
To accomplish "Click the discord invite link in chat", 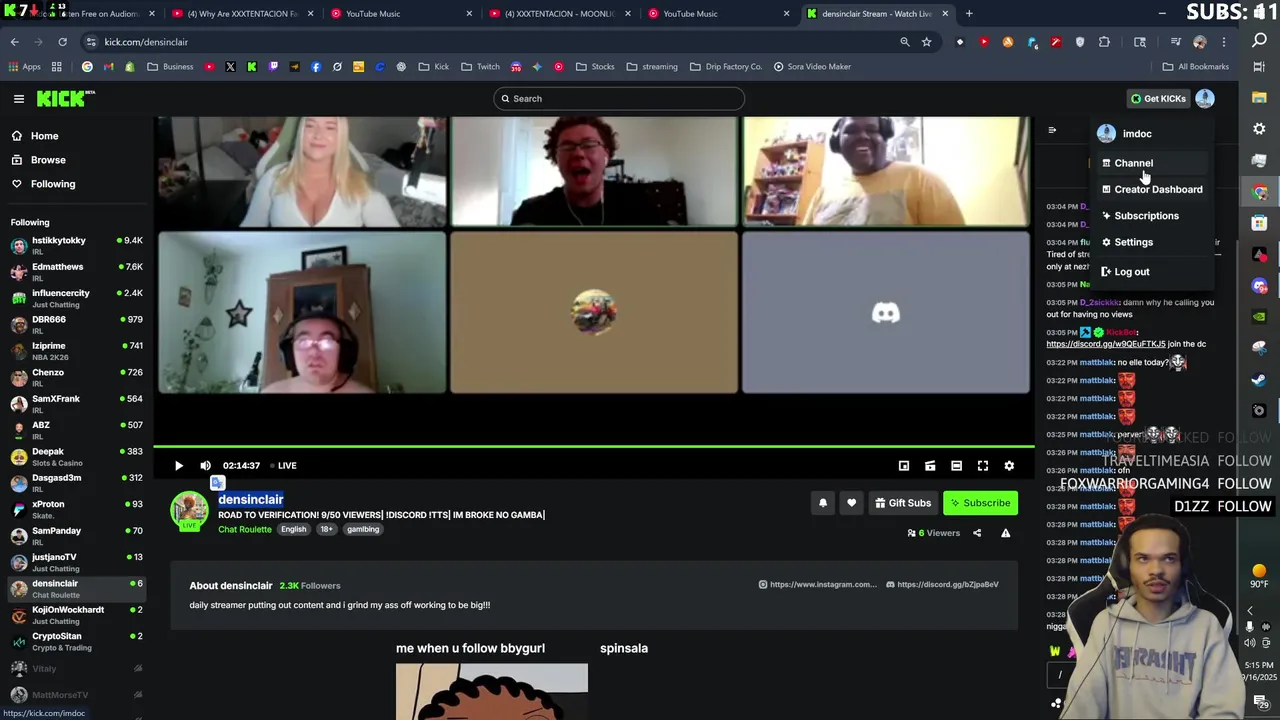I will click(1106, 344).
